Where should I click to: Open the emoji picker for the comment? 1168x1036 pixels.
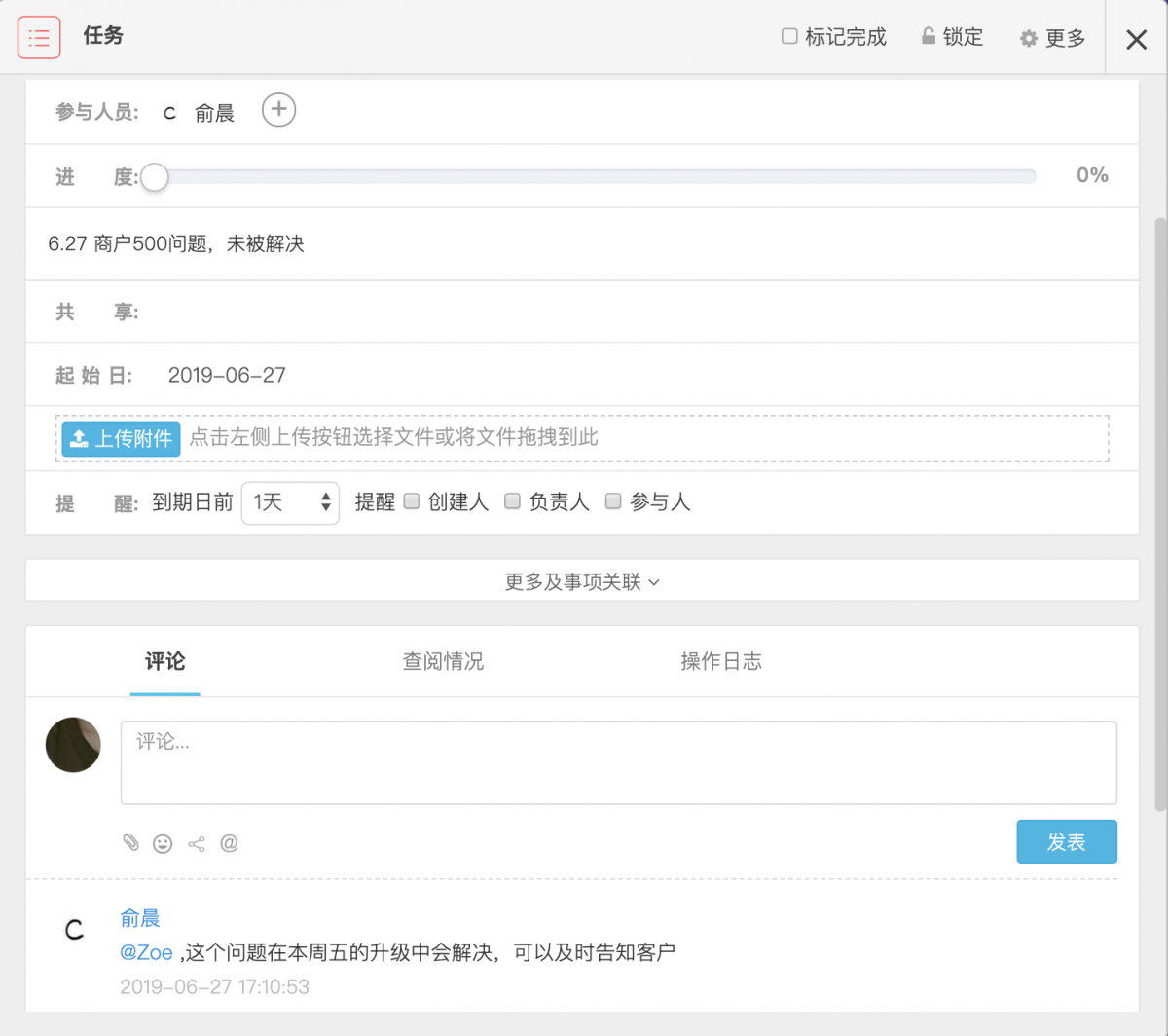click(x=163, y=843)
